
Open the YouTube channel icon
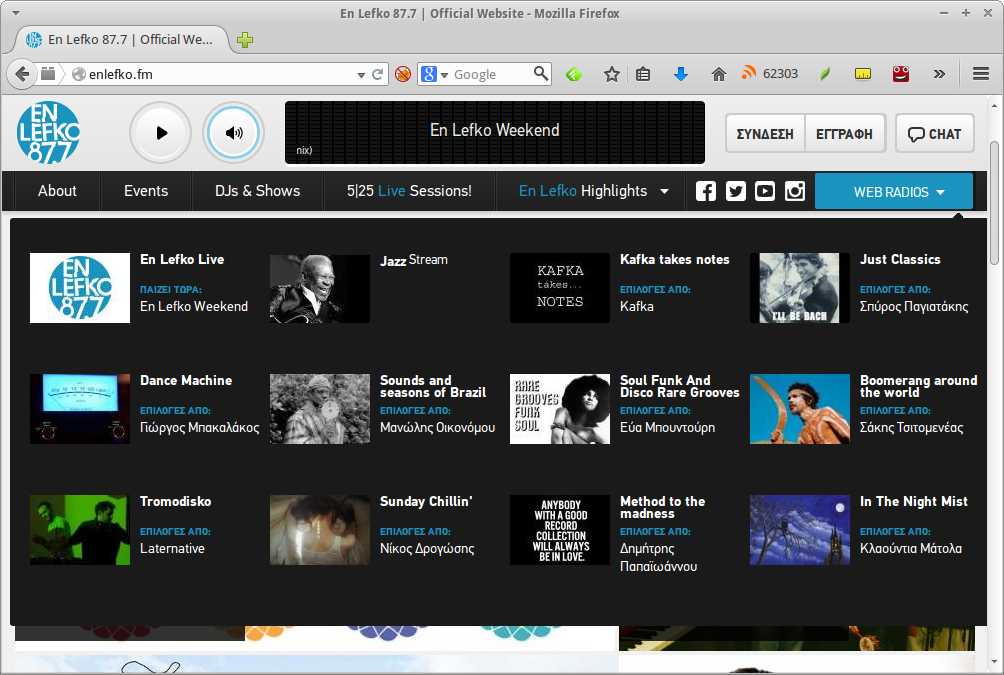[765, 191]
